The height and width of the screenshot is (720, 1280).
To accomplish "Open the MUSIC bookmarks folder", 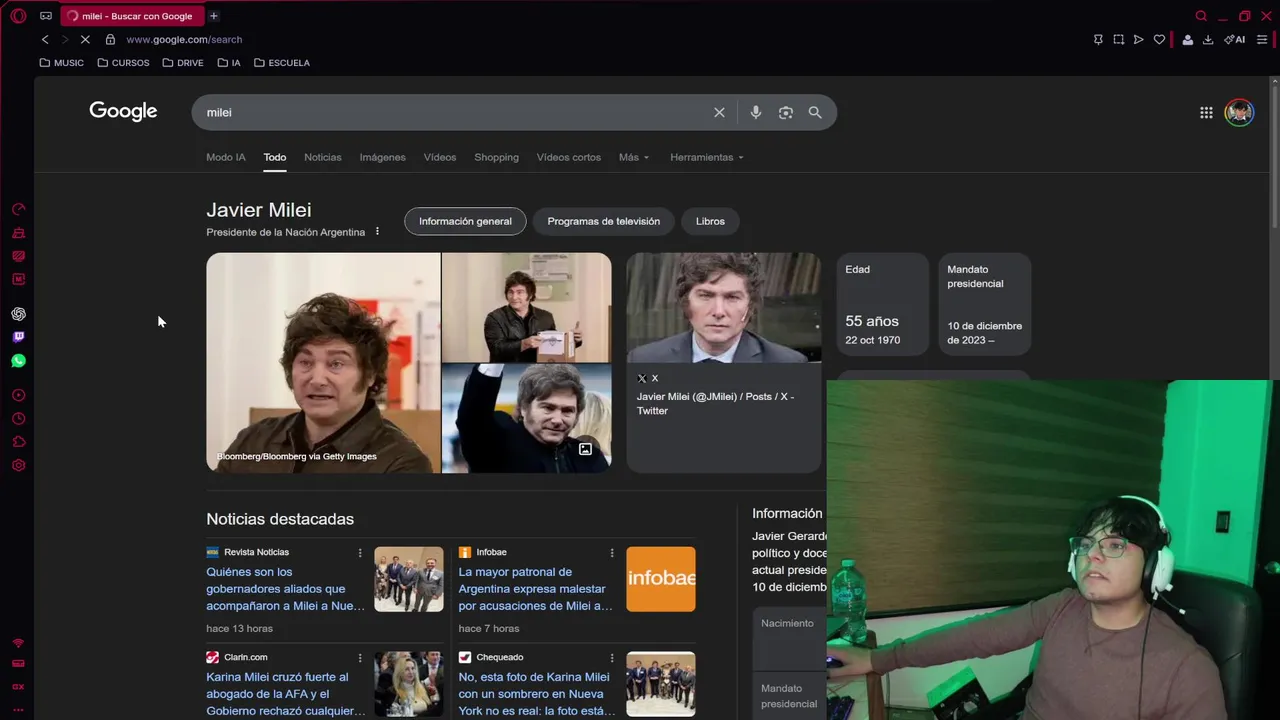I will point(62,62).
